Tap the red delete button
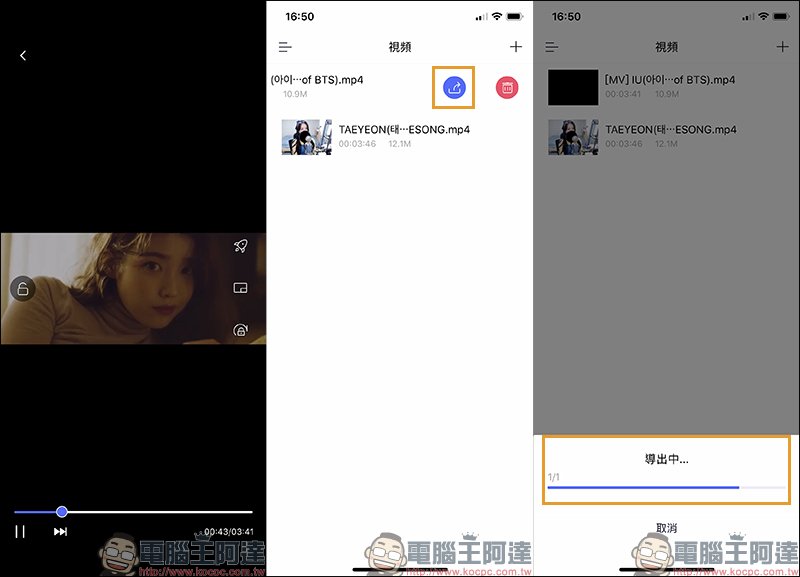800x577 pixels. point(507,87)
